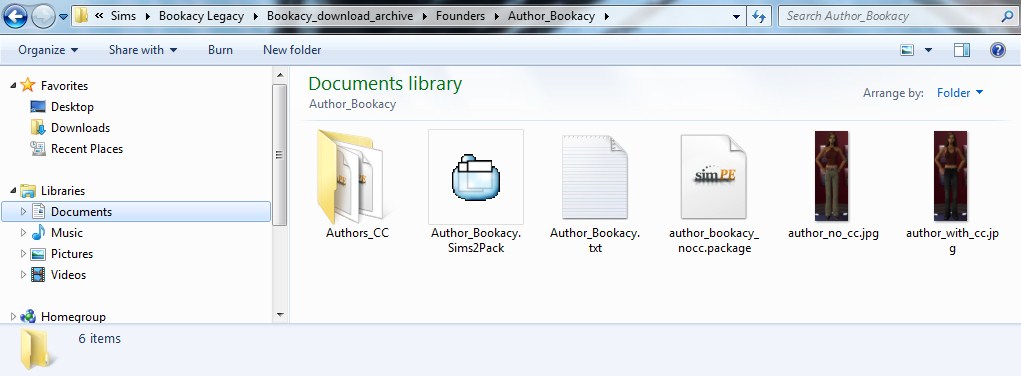Click the Libraries icon
This screenshot has width=1021, height=376.
27,191
